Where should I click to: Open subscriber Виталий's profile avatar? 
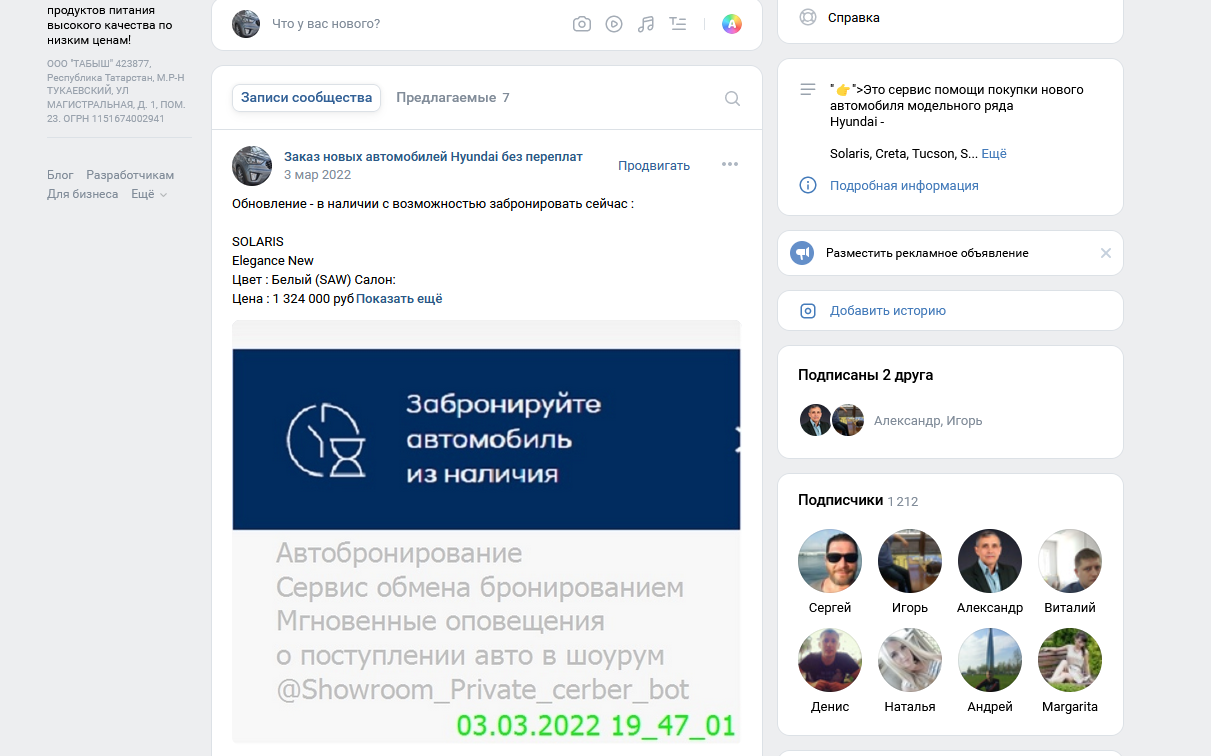pos(1070,561)
